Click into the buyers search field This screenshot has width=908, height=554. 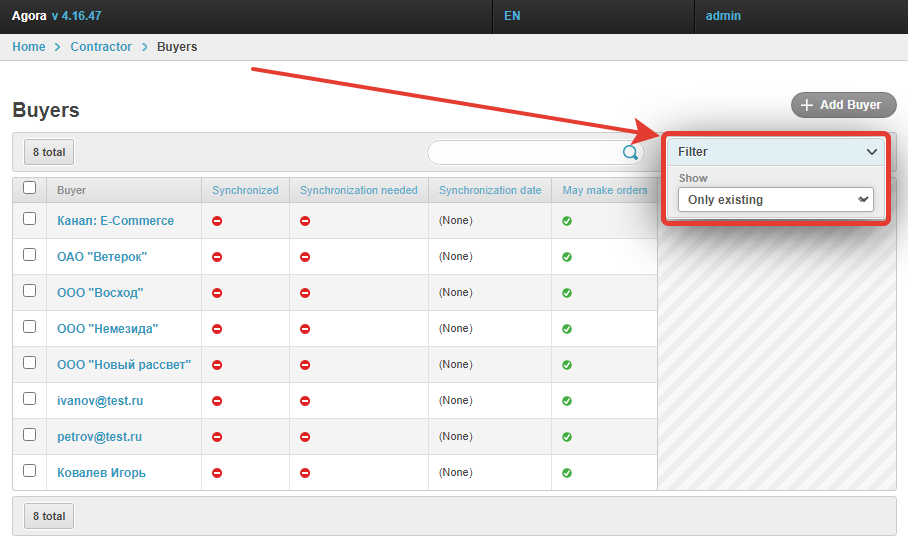click(523, 152)
